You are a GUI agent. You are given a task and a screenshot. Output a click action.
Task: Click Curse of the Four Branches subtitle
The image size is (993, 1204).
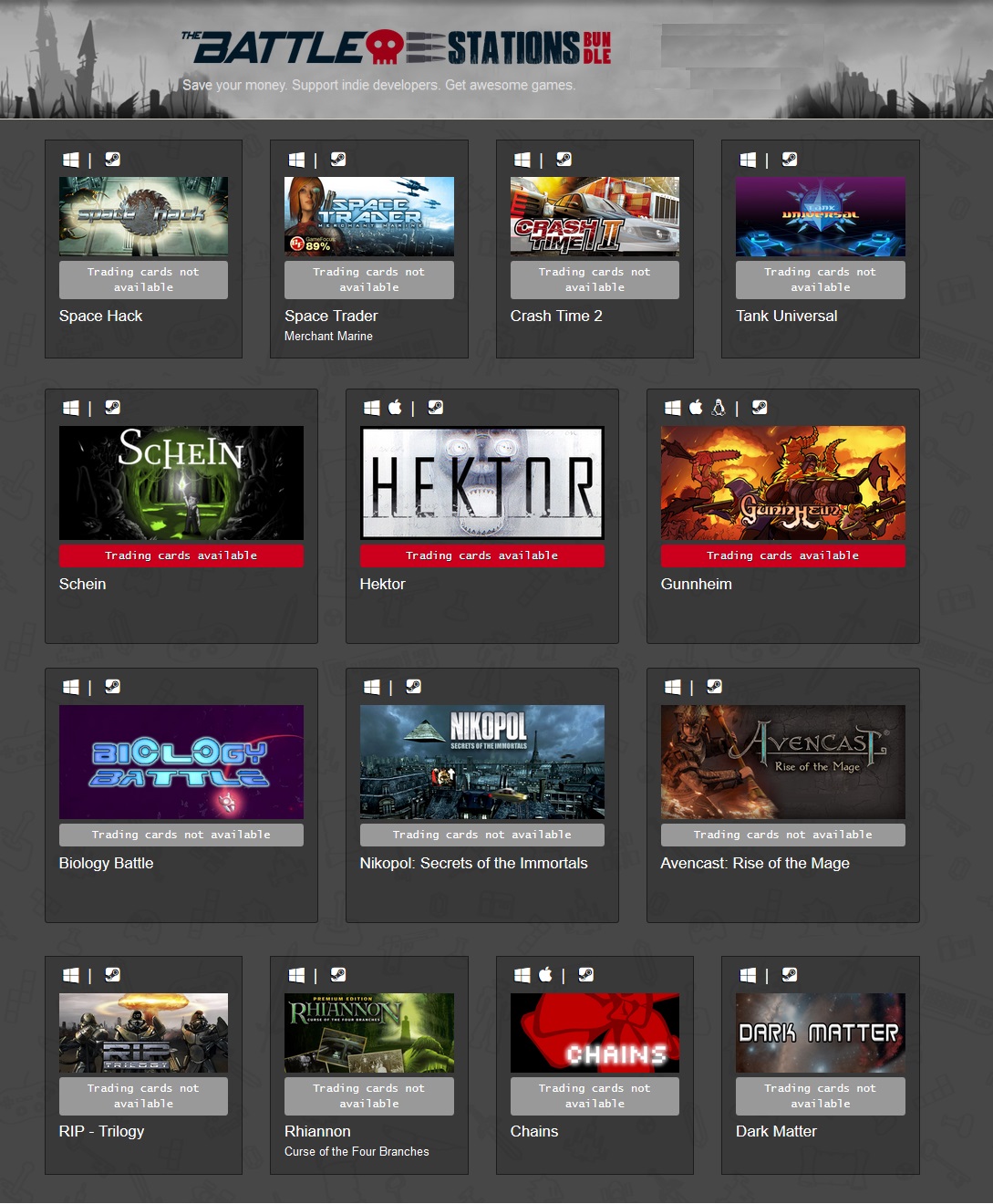click(357, 1151)
